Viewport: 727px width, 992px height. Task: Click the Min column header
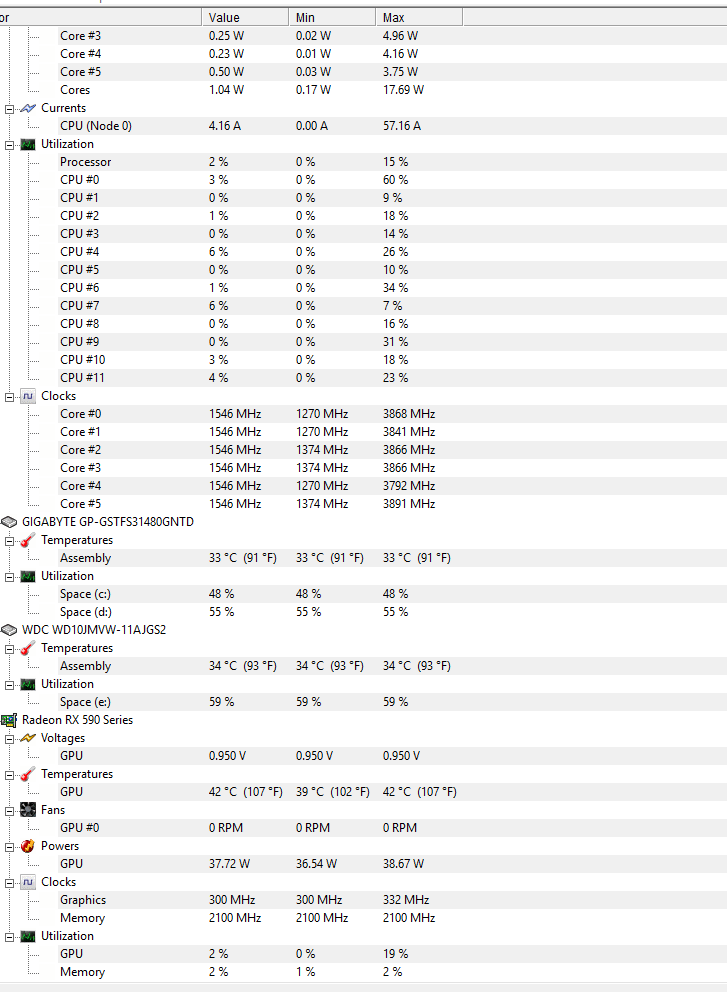[332, 17]
